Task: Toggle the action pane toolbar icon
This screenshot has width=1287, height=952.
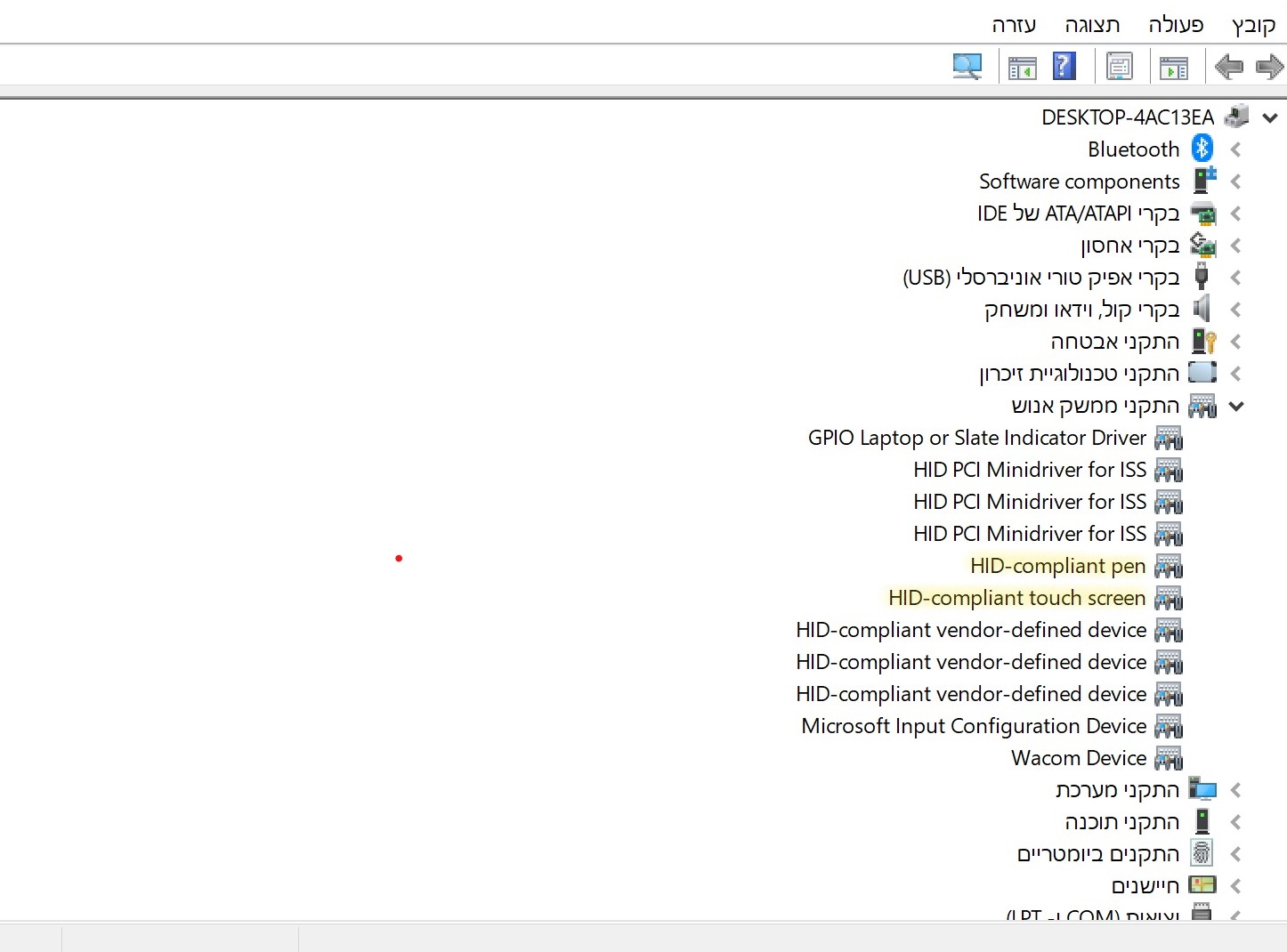Action: pyautogui.click(x=1023, y=67)
